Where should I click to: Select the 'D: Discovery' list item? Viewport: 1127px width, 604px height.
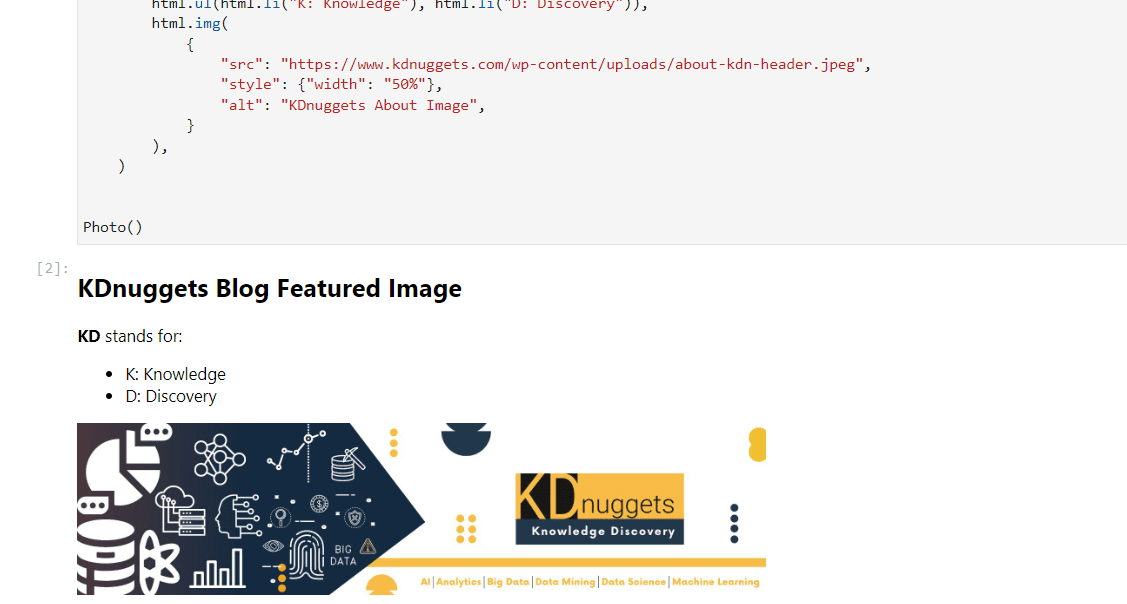coord(171,396)
